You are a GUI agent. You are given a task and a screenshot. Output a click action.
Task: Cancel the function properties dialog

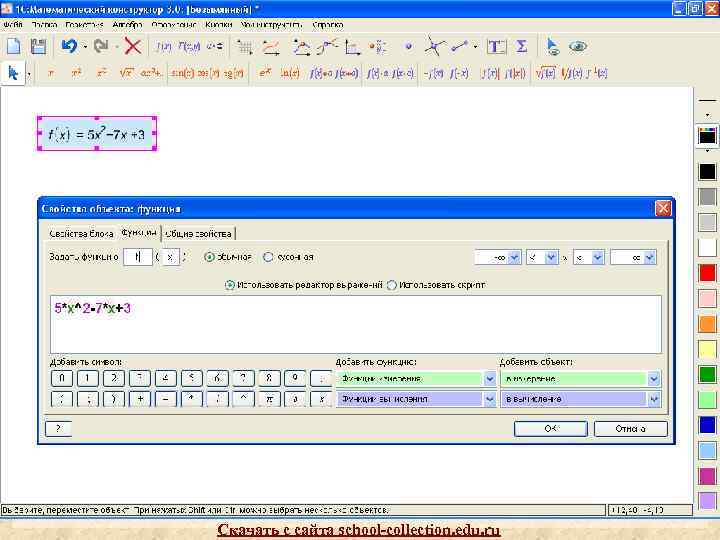(x=630, y=428)
